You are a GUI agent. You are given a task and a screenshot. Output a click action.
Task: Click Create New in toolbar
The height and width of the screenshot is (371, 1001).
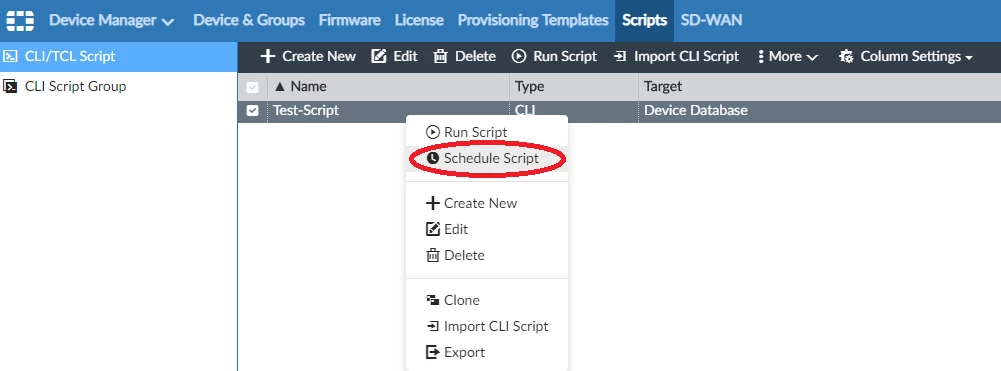point(308,56)
